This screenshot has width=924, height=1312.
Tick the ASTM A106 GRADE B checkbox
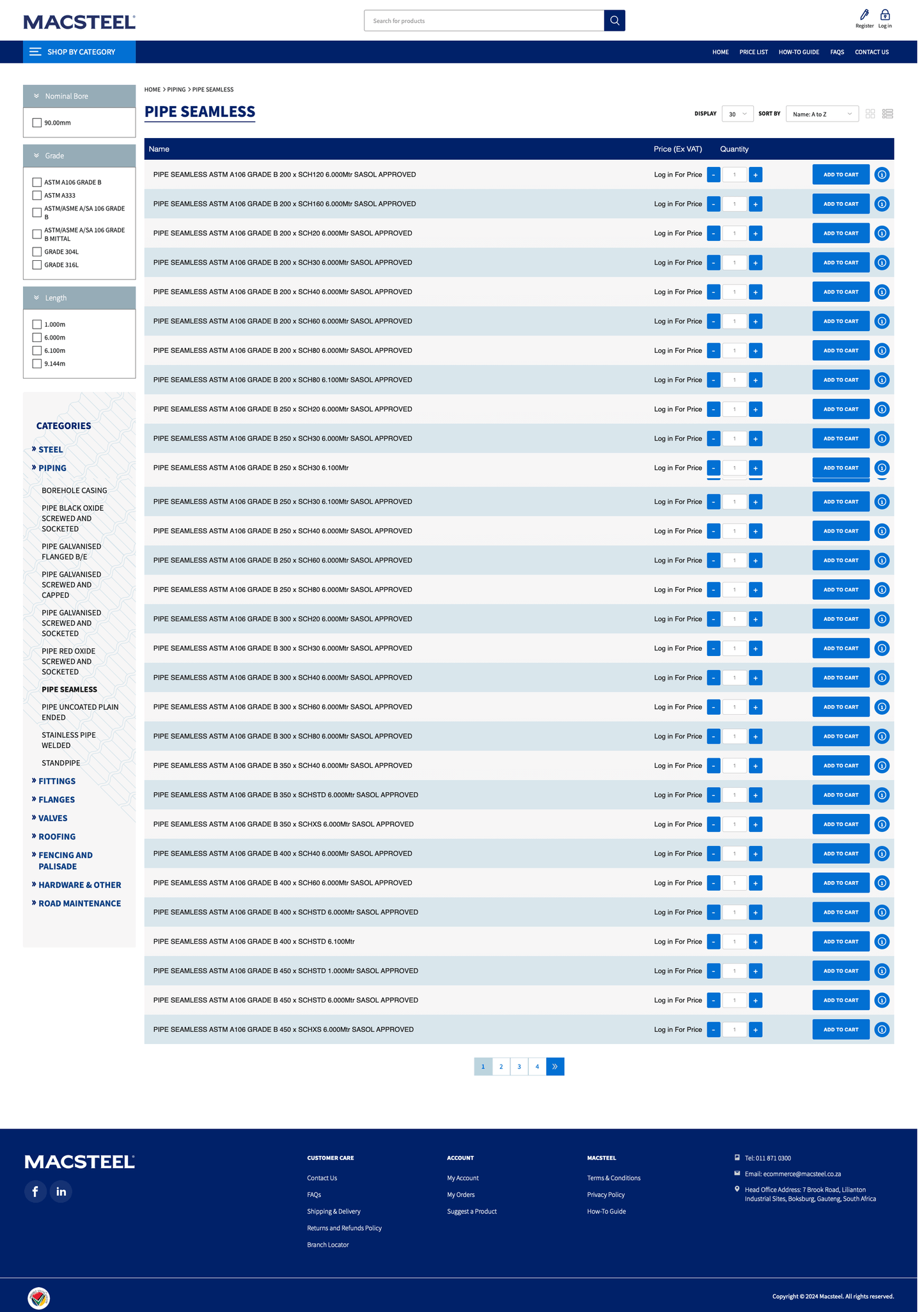pyautogui.click(x=37, y=182)
